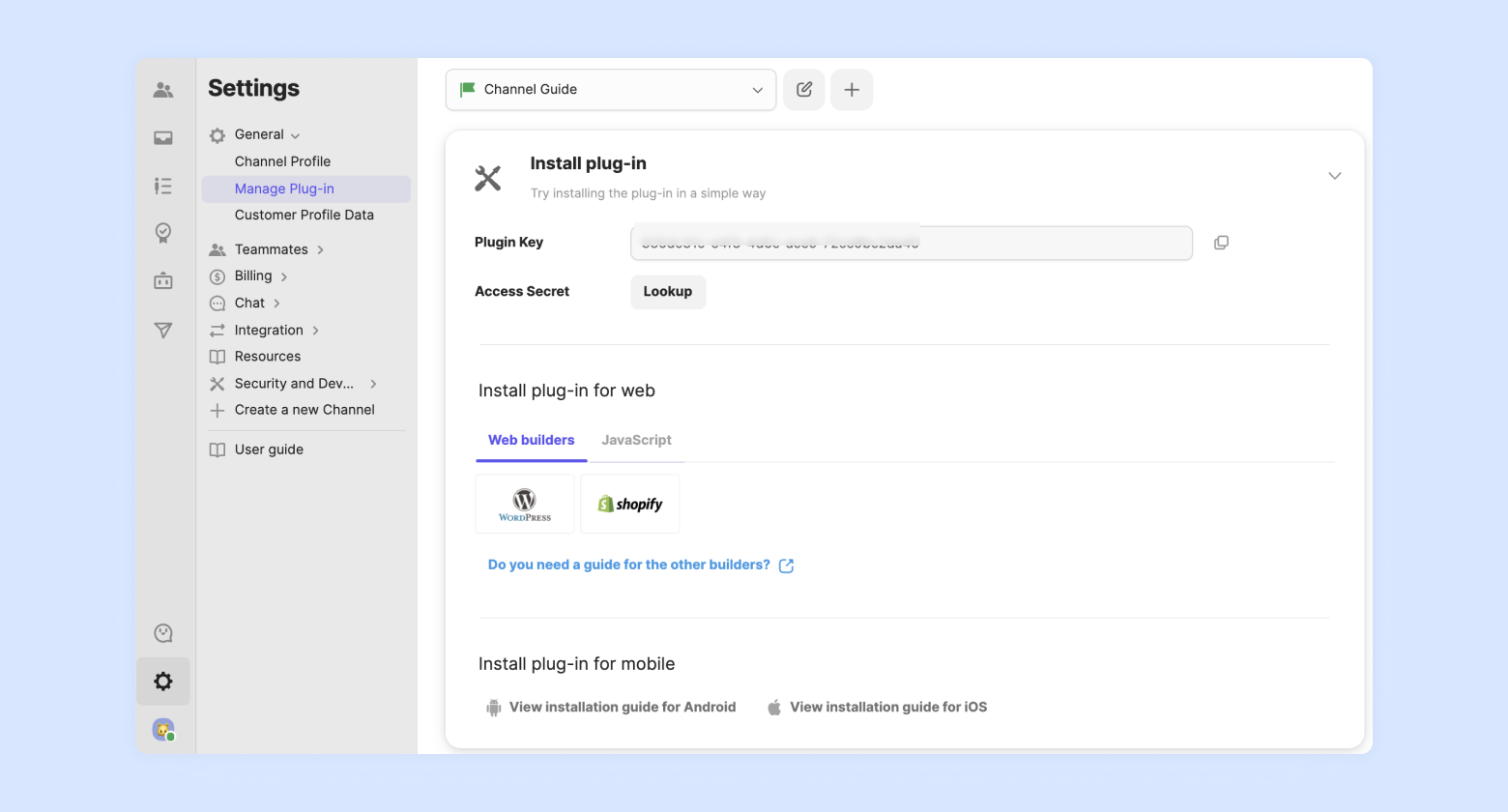Click the edit channel pencil icon
Image resolution: width=1508 pixels, height=812 pixels.
coord(803,90)
